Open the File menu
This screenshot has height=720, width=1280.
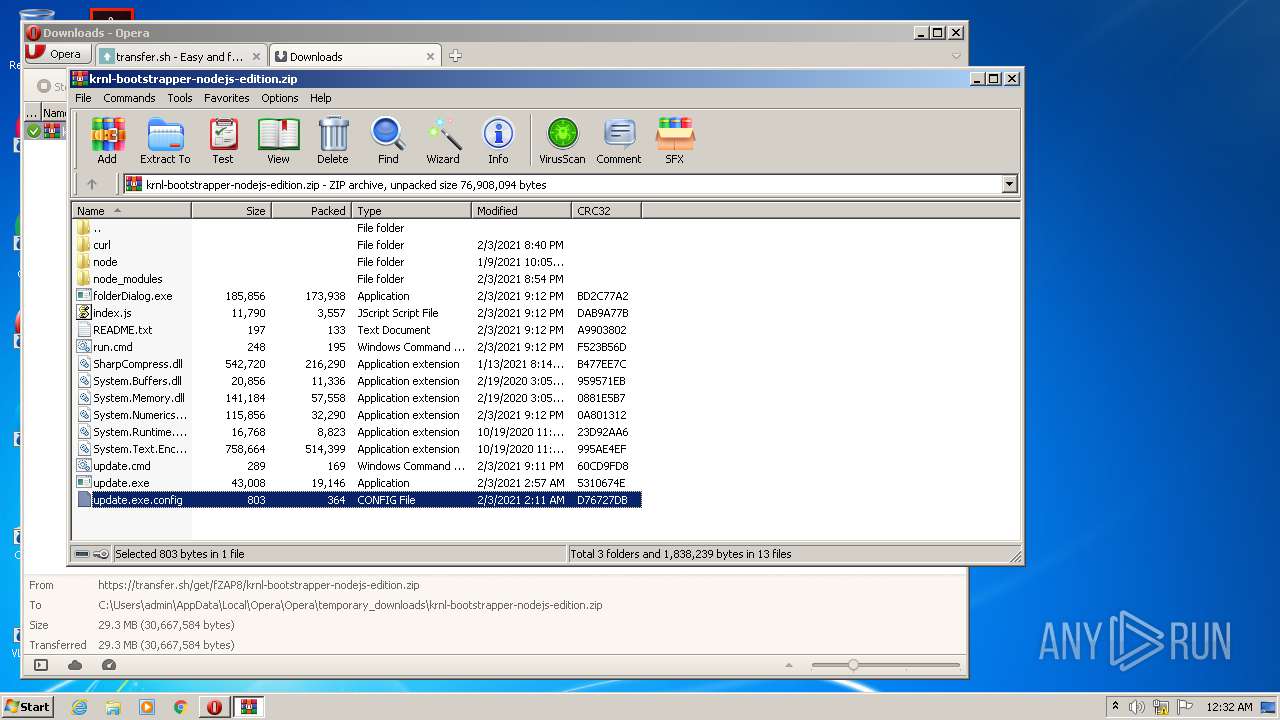click(x=83, y=98)
